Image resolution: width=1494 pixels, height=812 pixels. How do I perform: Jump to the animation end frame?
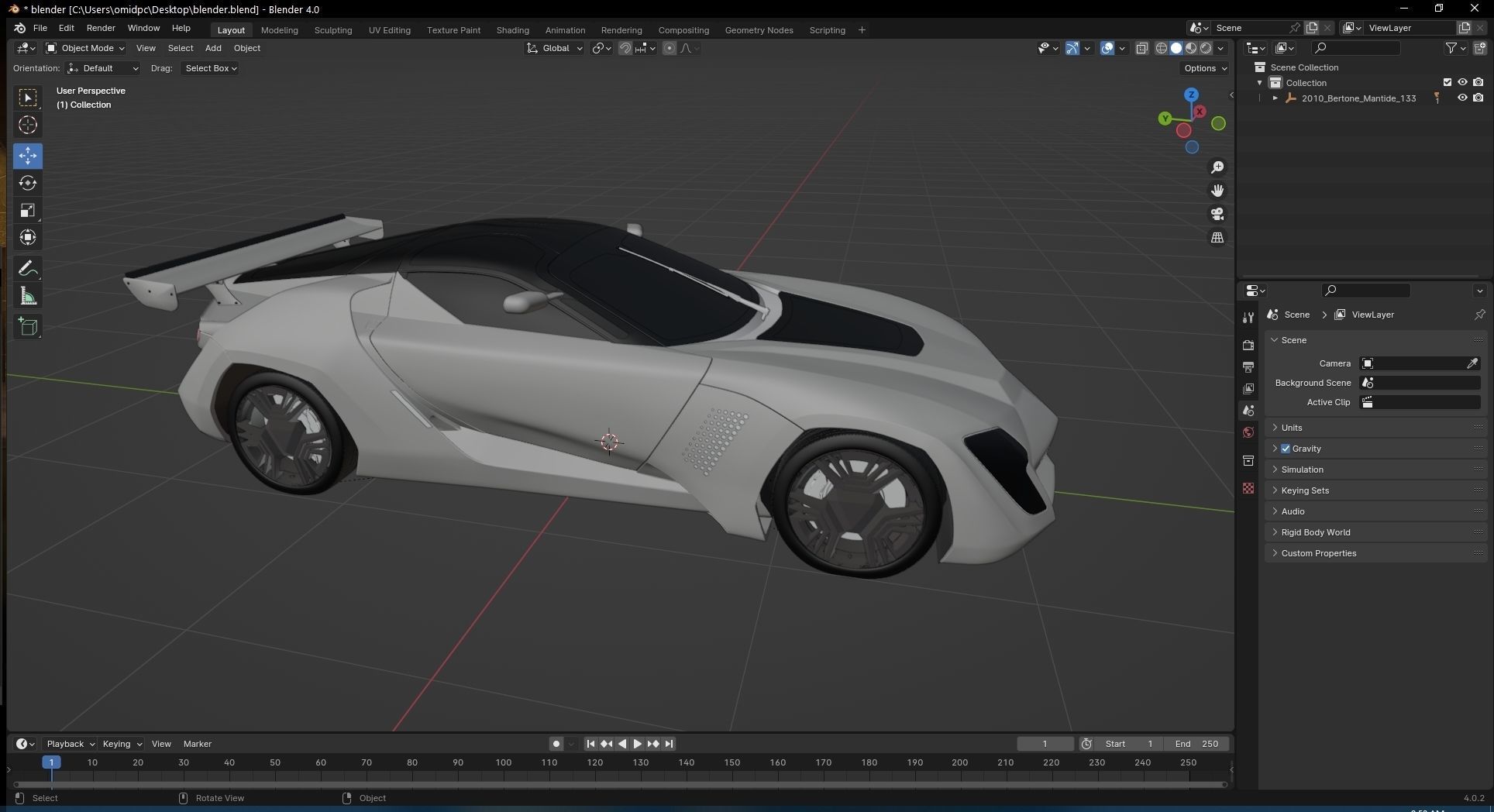669,744
